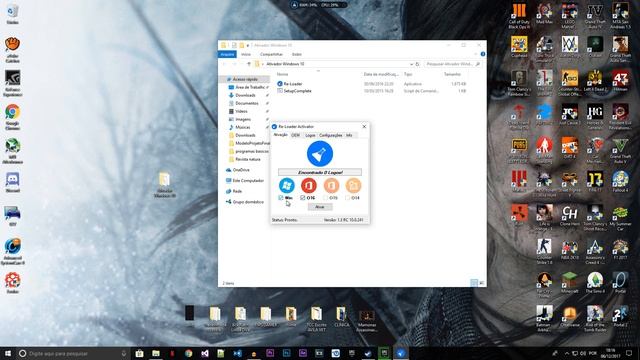Select OneDrive in the sidebar

pos(241,170)
